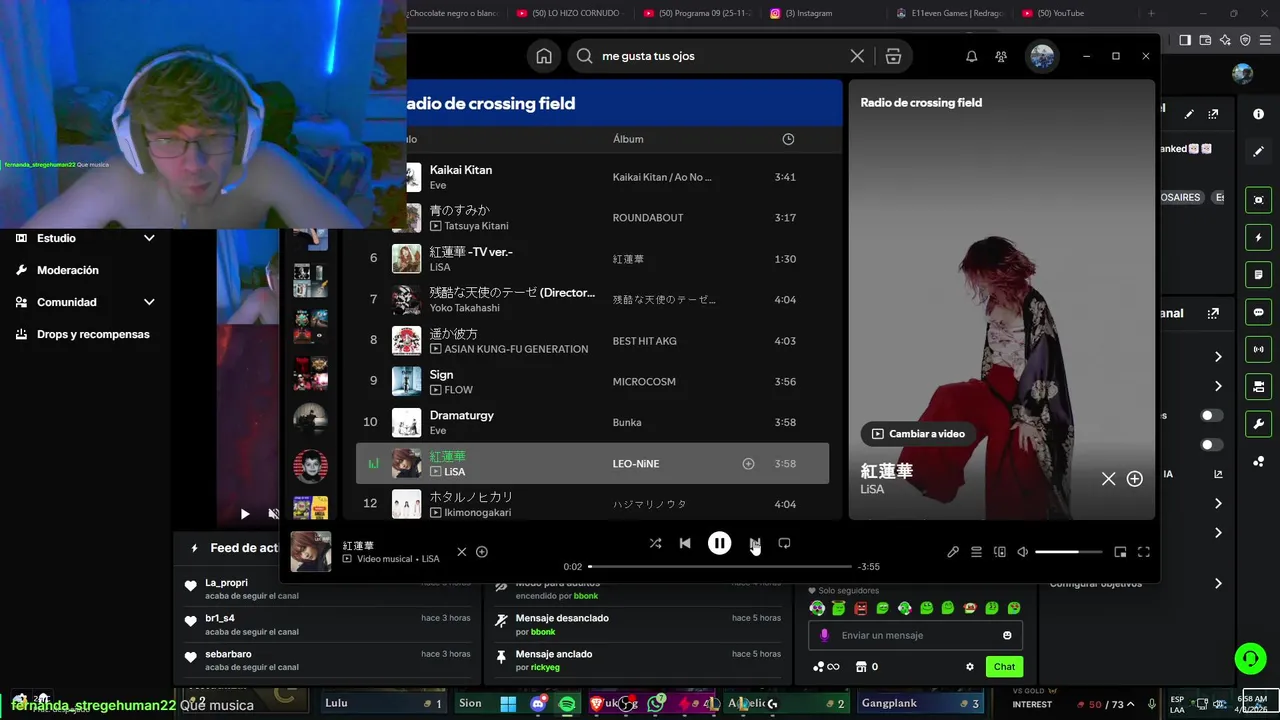Click the lightning bolt quick action icon
Image resolution: width=1280 pixels, height=720 pixels.
[1258, 238]
